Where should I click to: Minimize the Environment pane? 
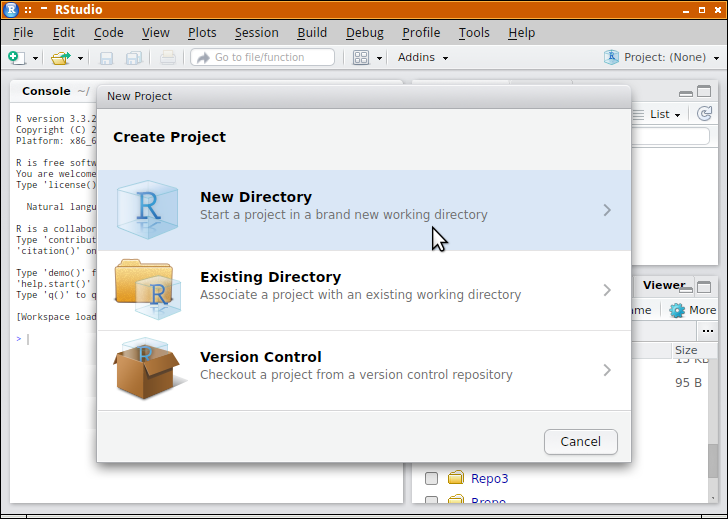(685, 93)
